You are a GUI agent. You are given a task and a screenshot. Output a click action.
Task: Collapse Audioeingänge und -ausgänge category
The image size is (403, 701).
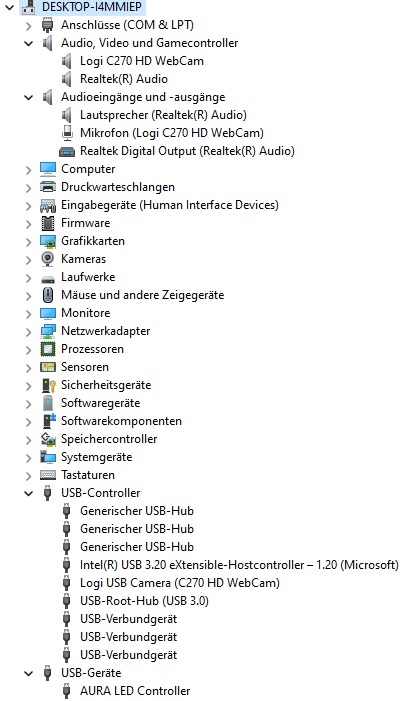(x=29, y=97)
